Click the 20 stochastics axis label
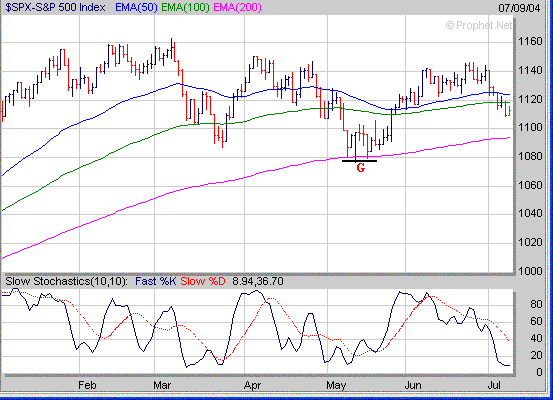The image size is (553, 400). point(536,355)
